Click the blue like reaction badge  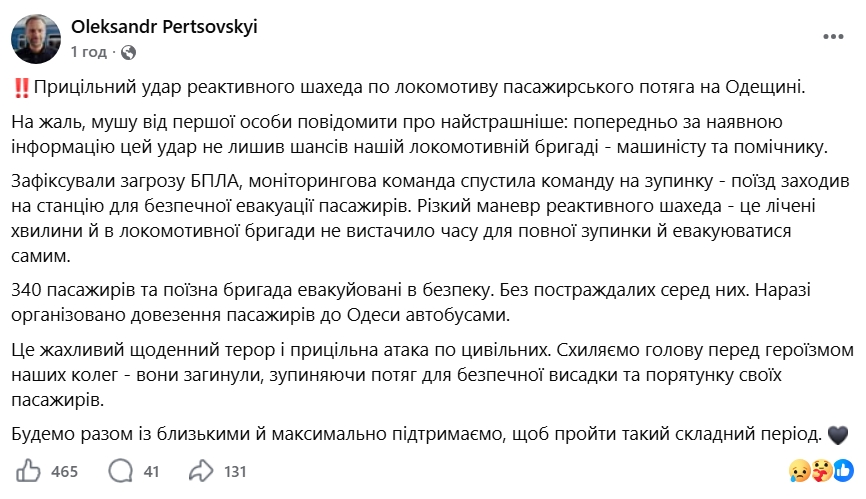click(x=843, y=471)
